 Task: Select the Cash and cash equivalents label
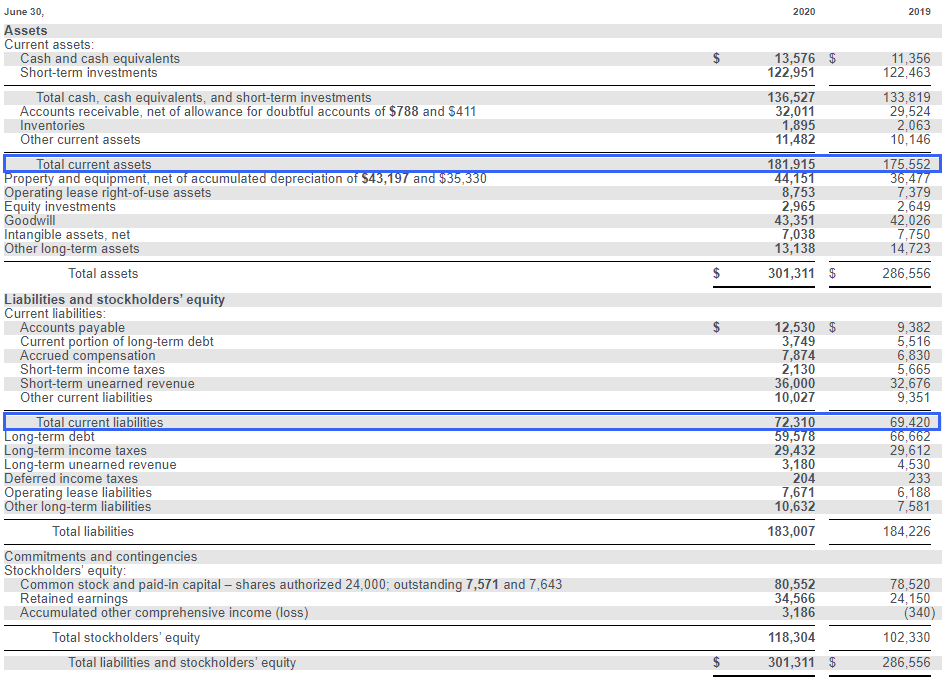click(100, 59)
